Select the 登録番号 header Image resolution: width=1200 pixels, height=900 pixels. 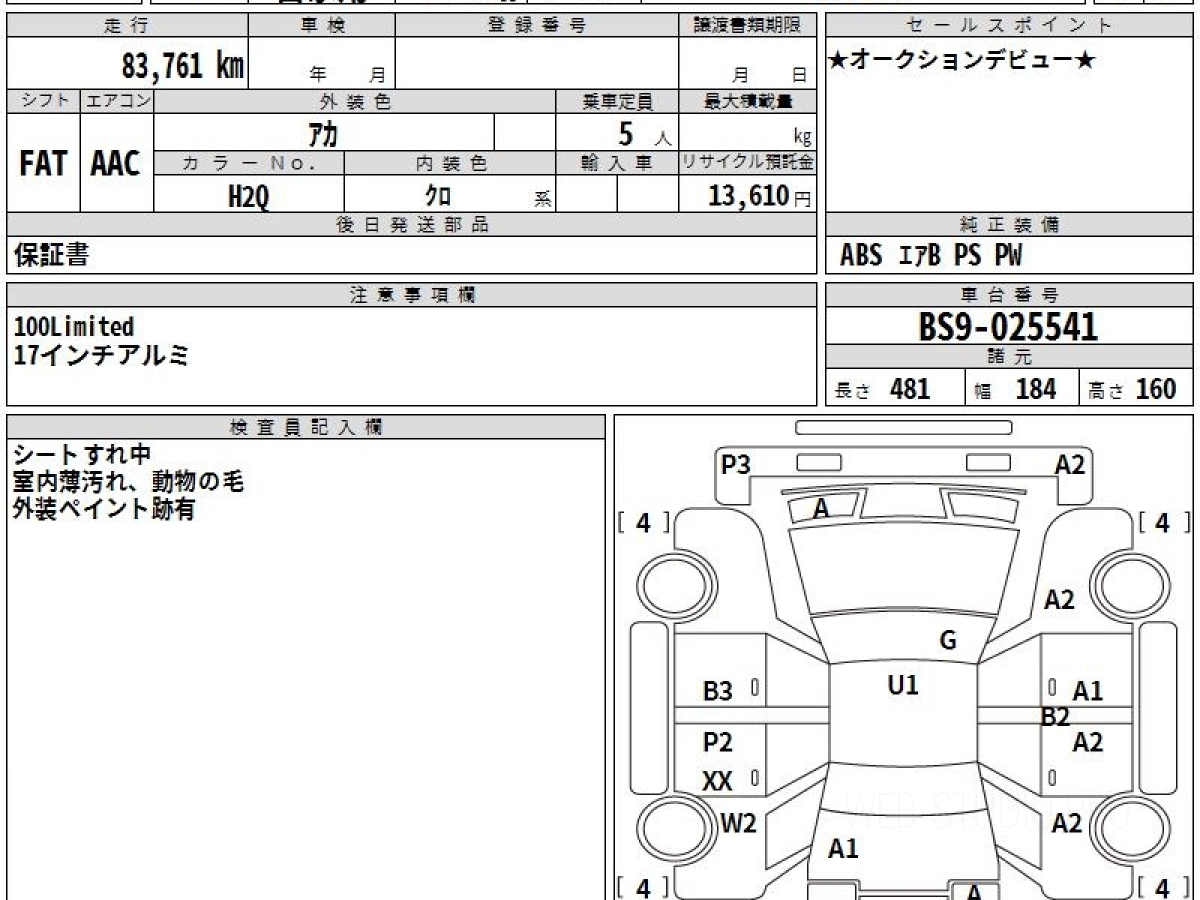(x=537, y=27)
